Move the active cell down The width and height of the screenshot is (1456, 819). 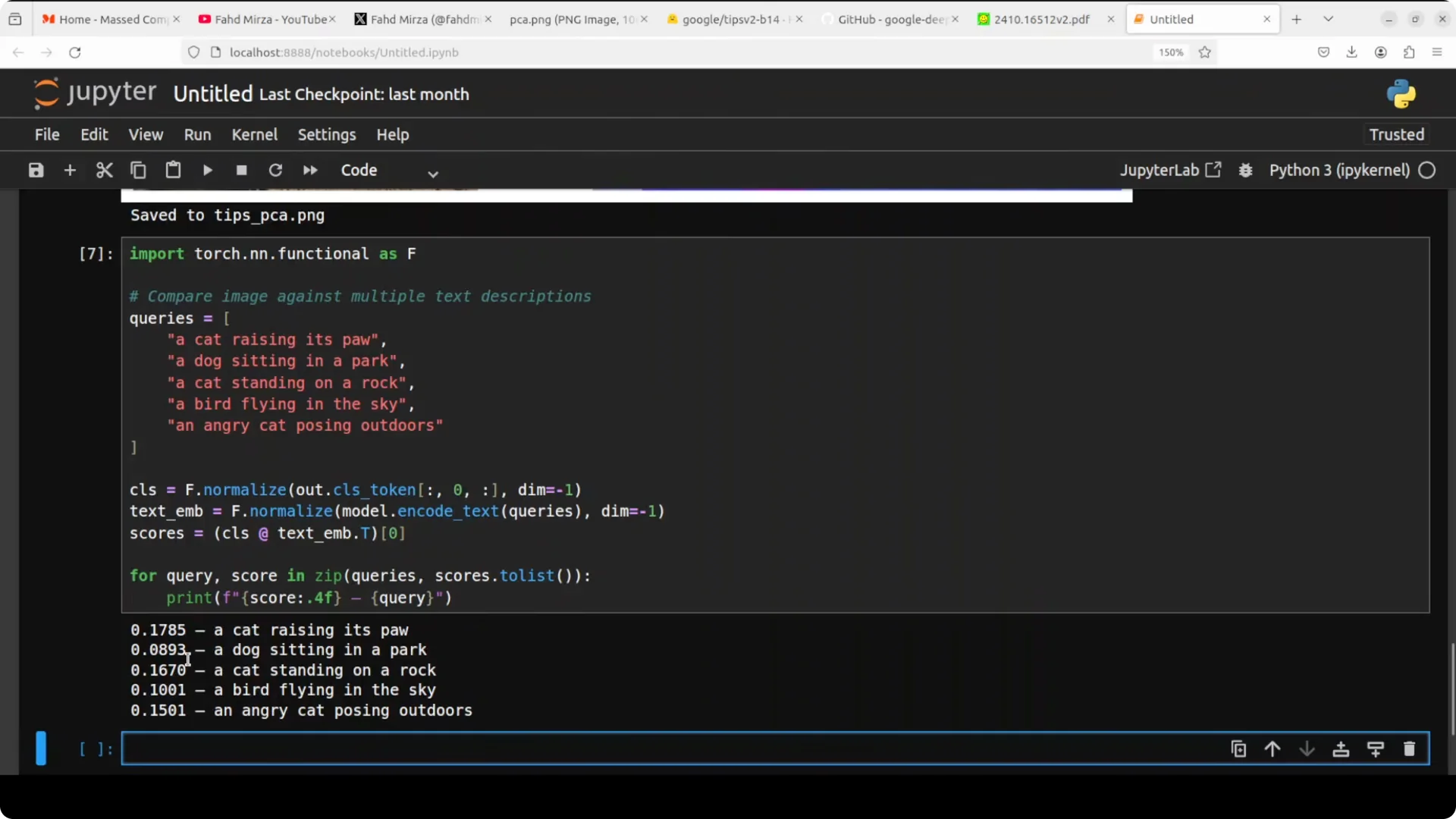[x=1307, y=749]
